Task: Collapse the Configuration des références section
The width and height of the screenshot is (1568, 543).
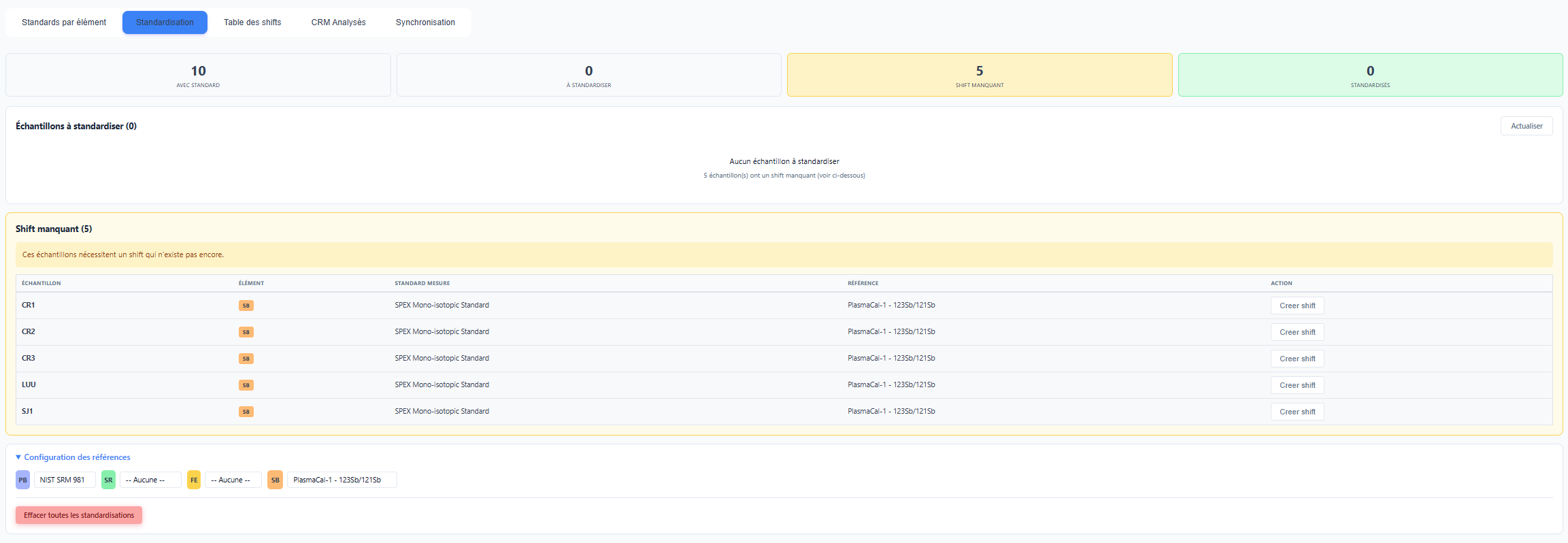Action: pyautogui.click(x=73, y=457)
